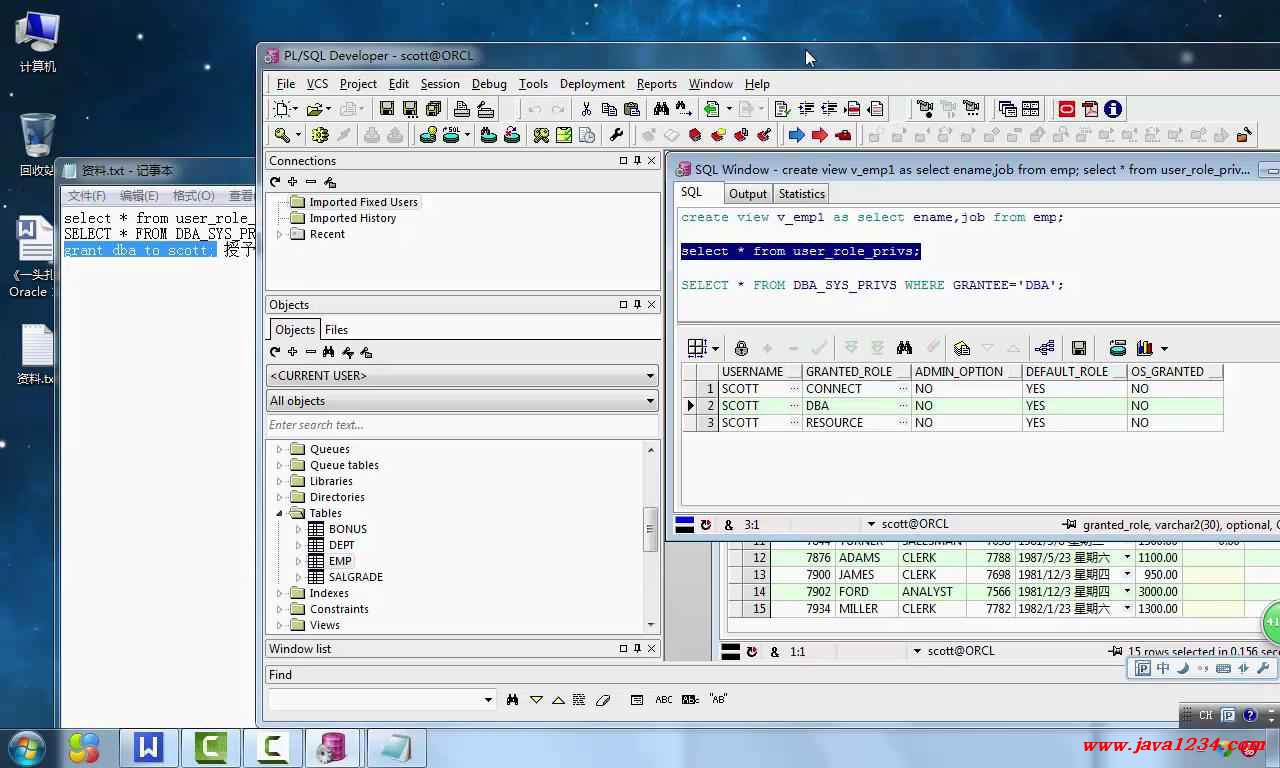Click the Beautifier icon in main toolbar
The height and width of the screenshot is (768, 1280).
pos(783,109)
